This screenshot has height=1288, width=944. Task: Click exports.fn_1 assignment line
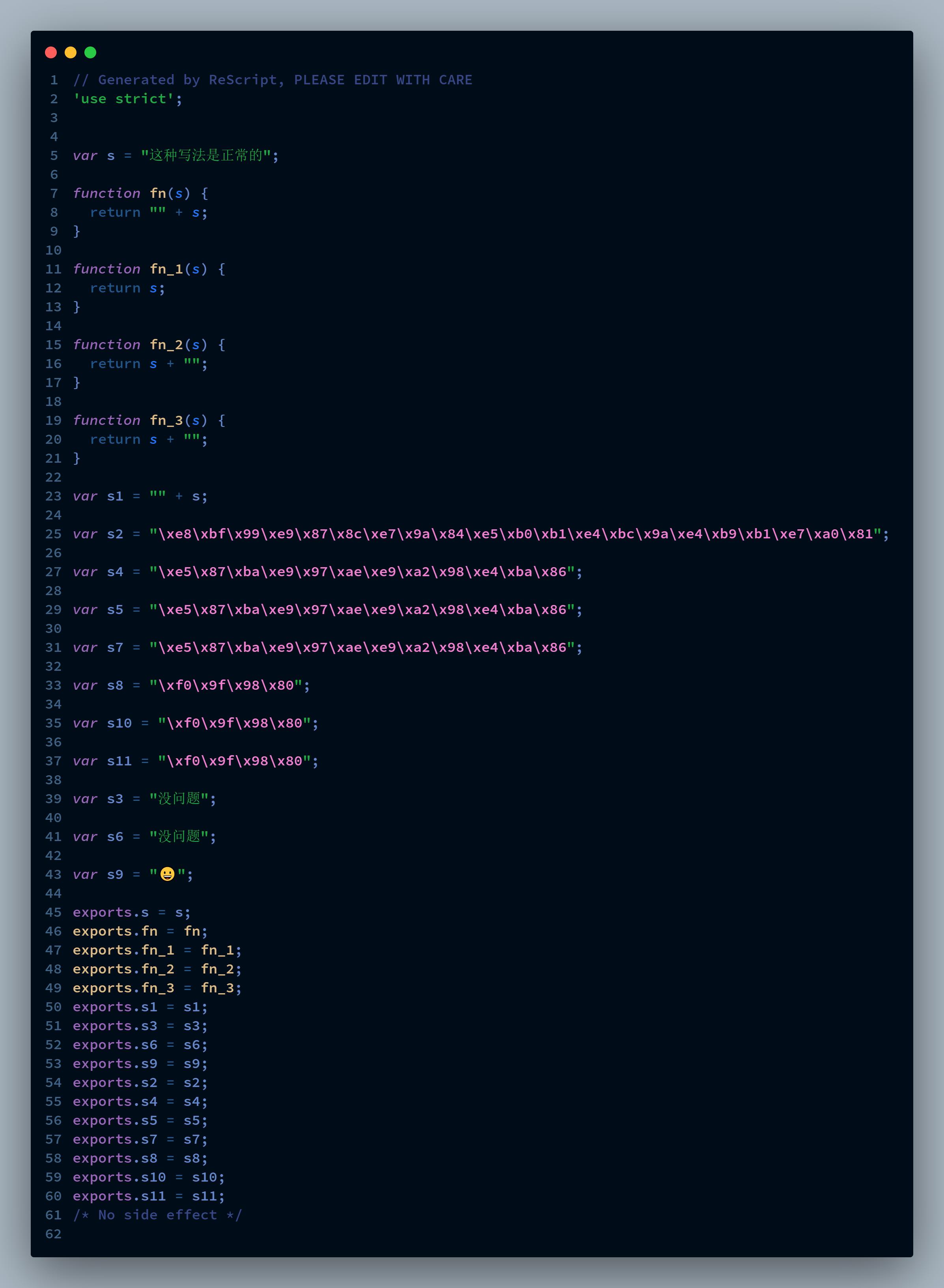157,950
